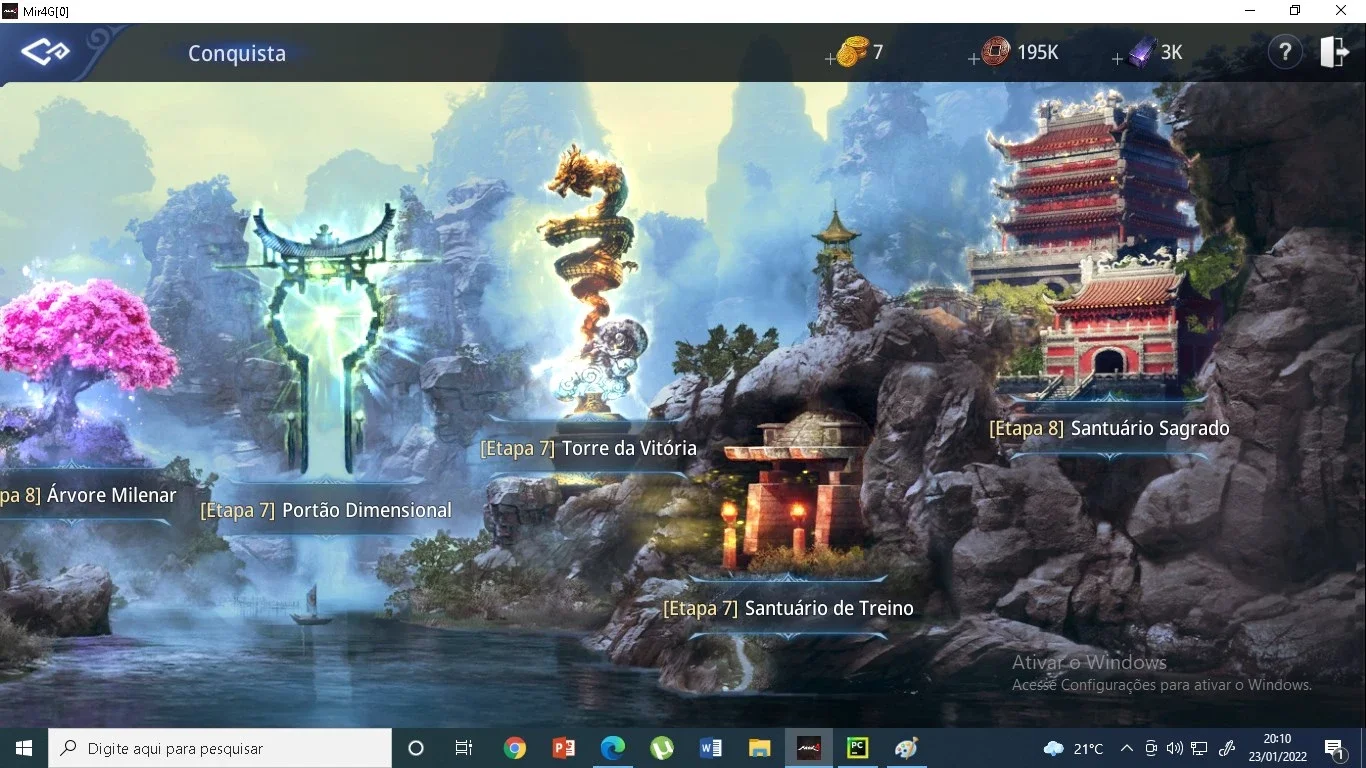Click the purple darksteel crystal icon
The height and width of the screenshot is (768, 1366).
pyautogui.click(x=1141, y=52)
